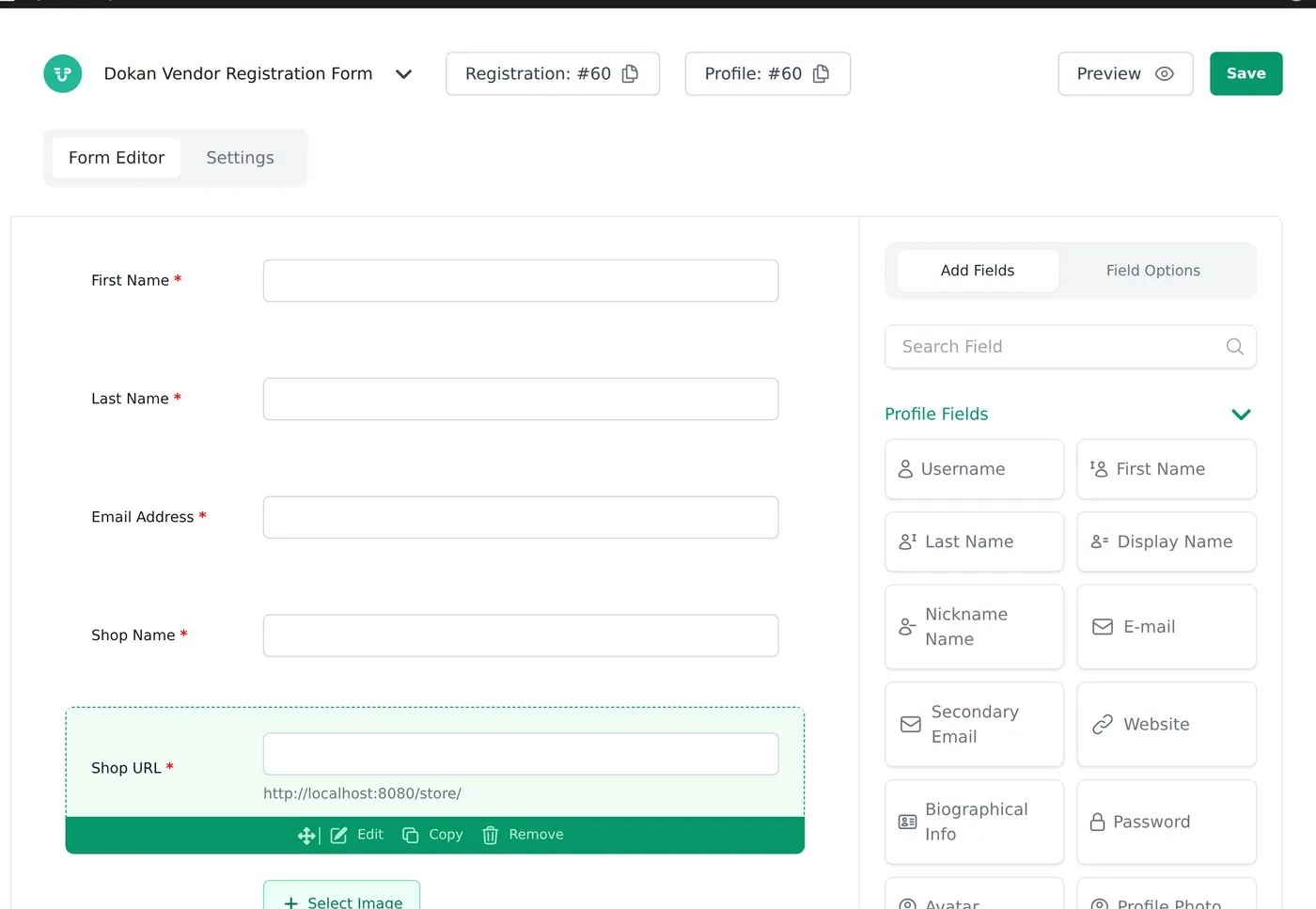1316x909 pixels.
Task: Collapse the Profile Fields section chevron
Action: pyautogui.click(x=1242, y=415)
